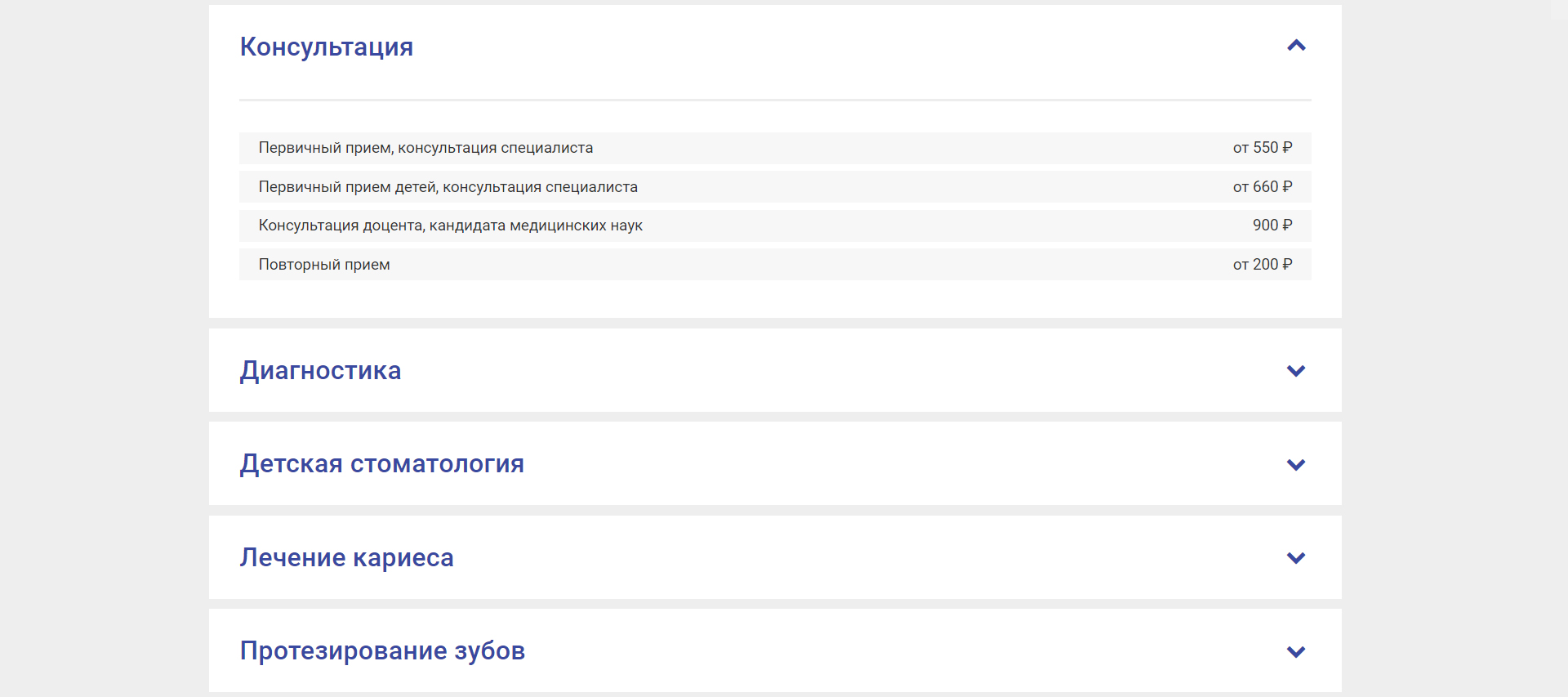
Task: Click 'Первичный прием детей' service label
Action: click(x=448, y=187)
